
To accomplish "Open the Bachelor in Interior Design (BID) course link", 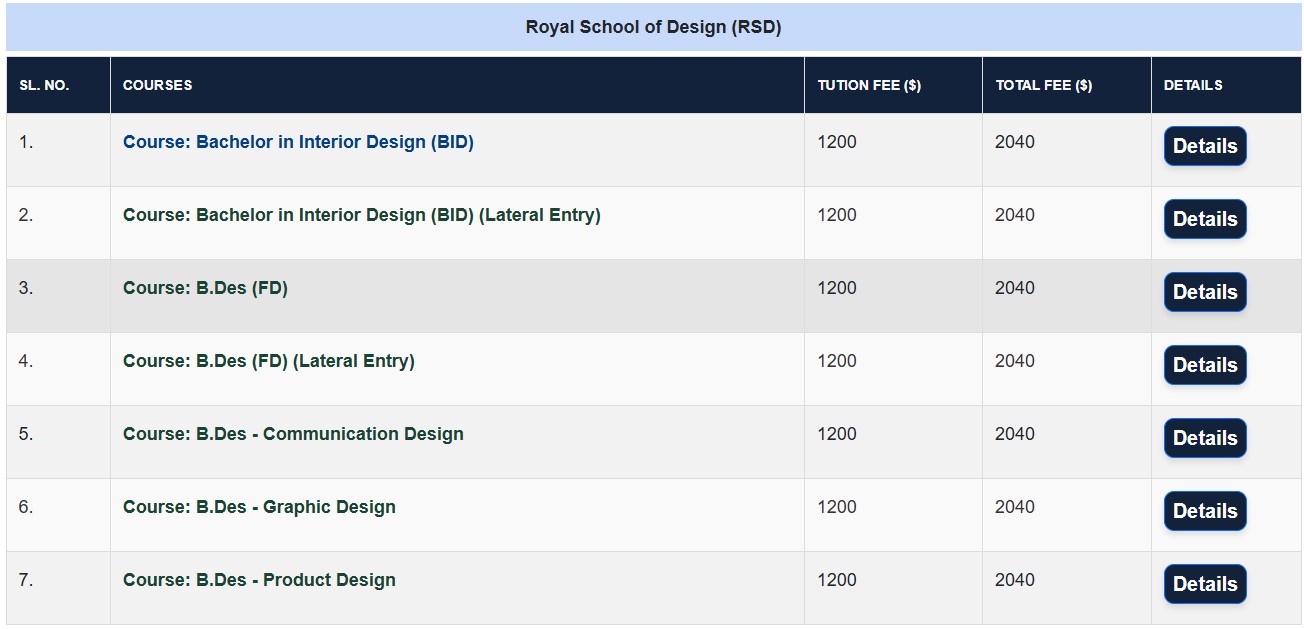I will [298, 142].
